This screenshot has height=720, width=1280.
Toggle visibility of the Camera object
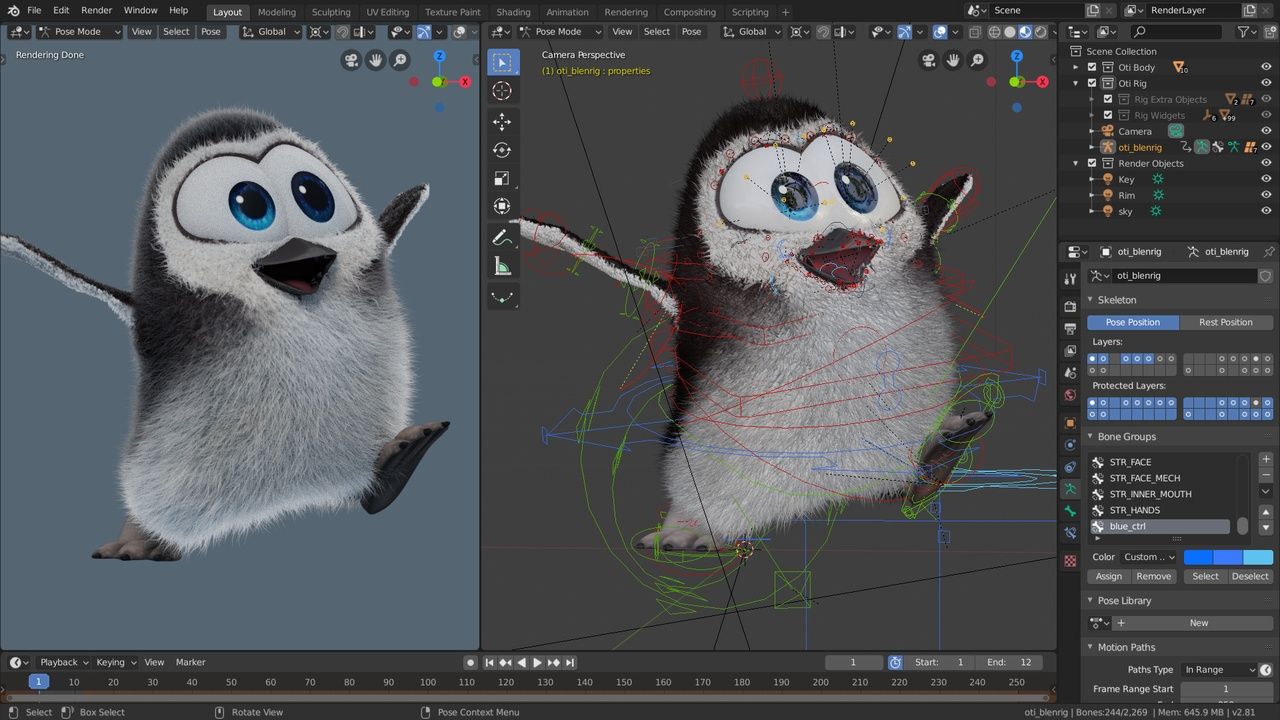pos(1266,131)
